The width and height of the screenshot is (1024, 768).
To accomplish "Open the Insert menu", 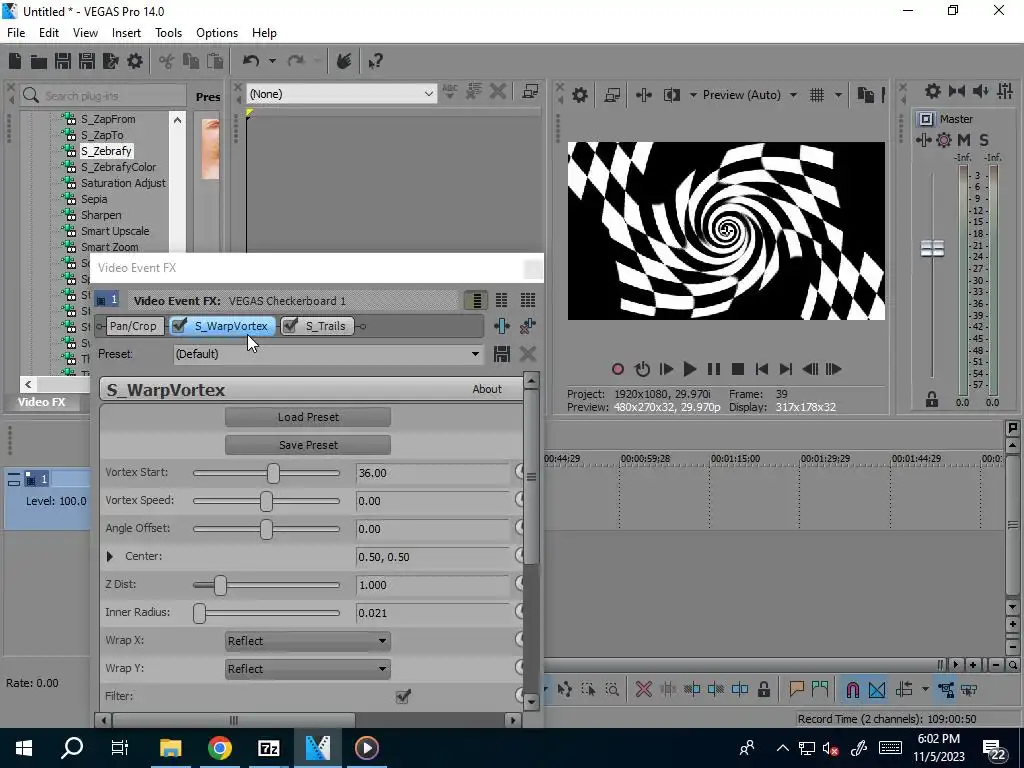I will click(126, 33).
